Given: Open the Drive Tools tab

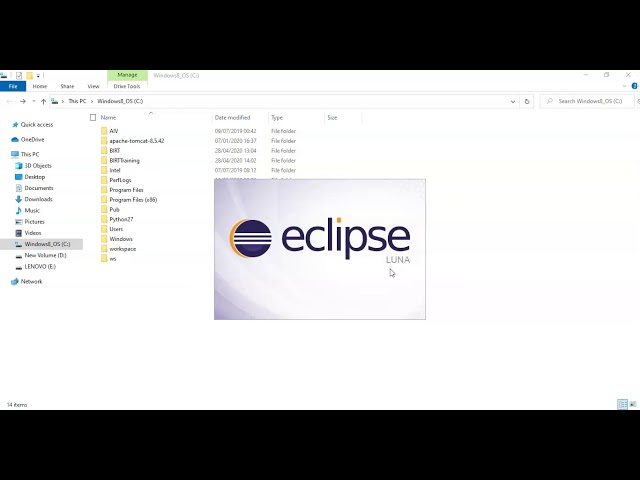Looking at the screenshot, I should click(x=127, y=86).
